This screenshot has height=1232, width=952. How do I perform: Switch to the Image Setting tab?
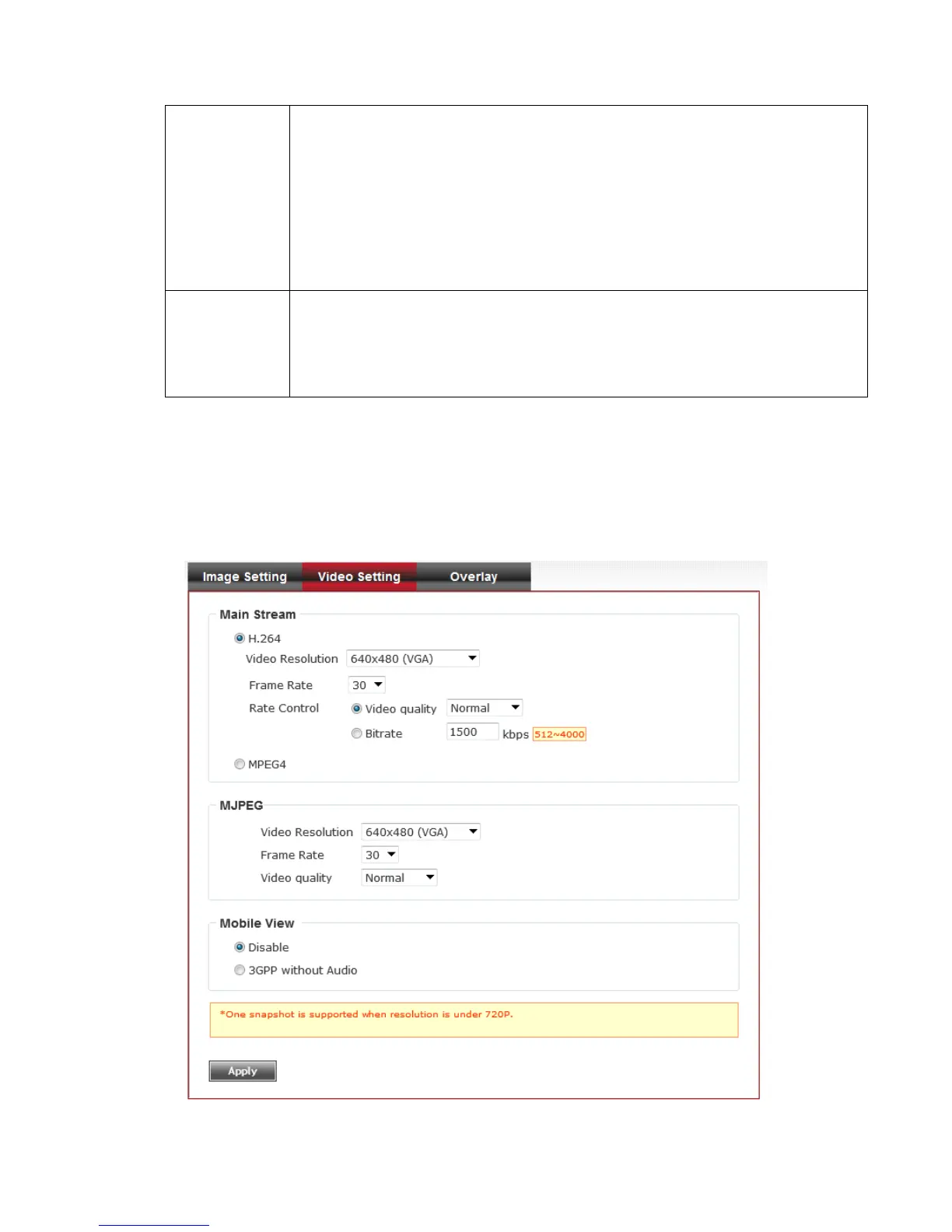(x=244, y=576)
